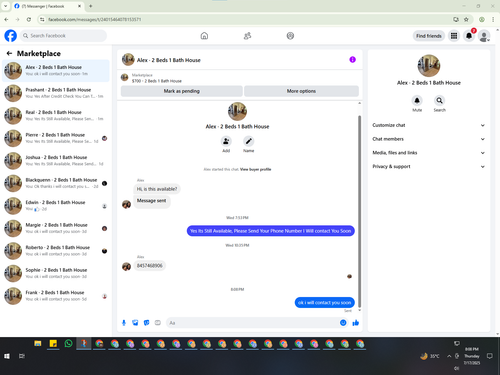This screenshot has width=500, height=375.
Task: Open a new browser tab
Action: point(90,6)
